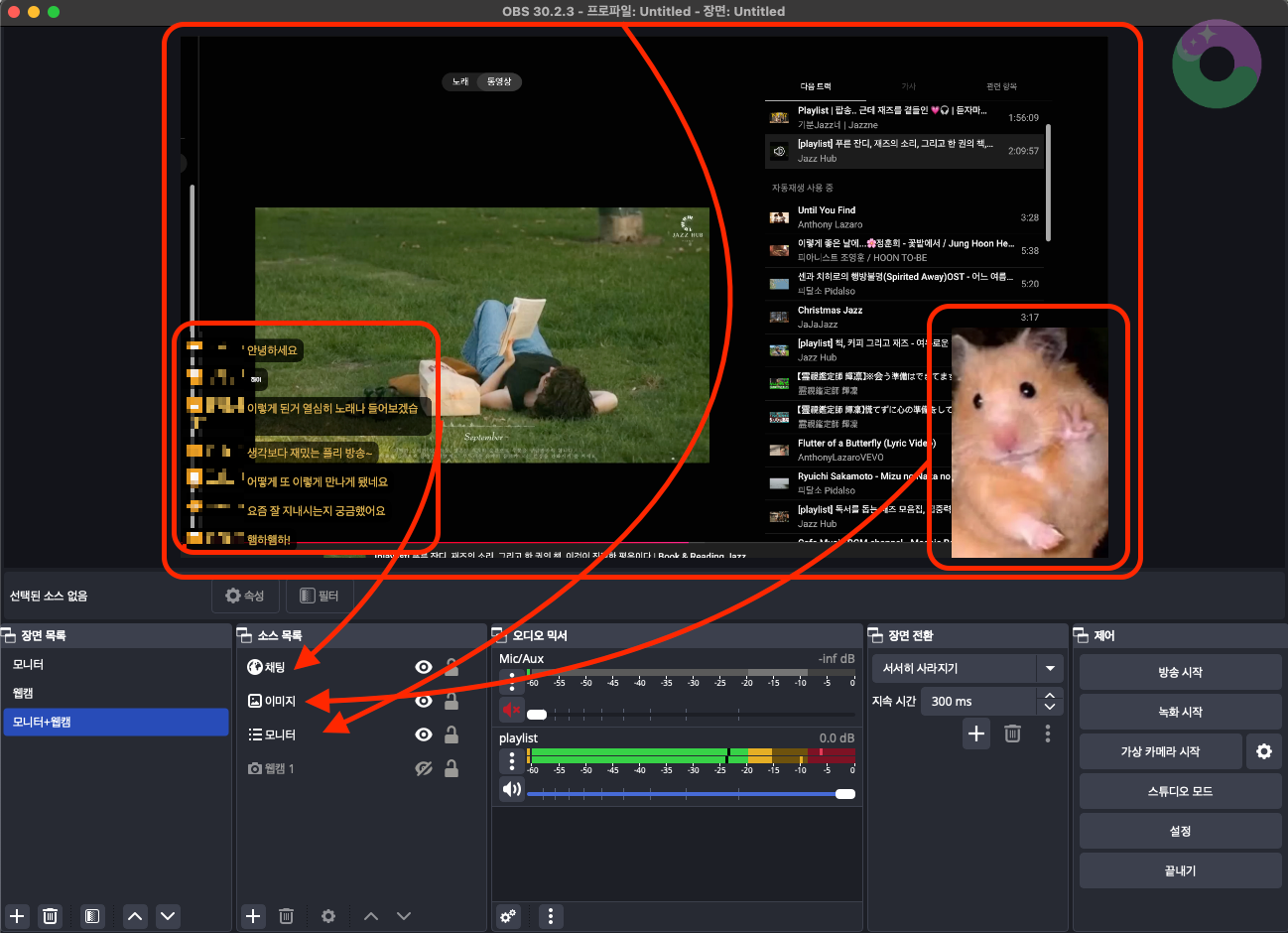Move source up with arrow in 소스 목록 toolbar
The width and height of the screenshot is (1288, 933).
pyautogui.click(x=371, y=916)
